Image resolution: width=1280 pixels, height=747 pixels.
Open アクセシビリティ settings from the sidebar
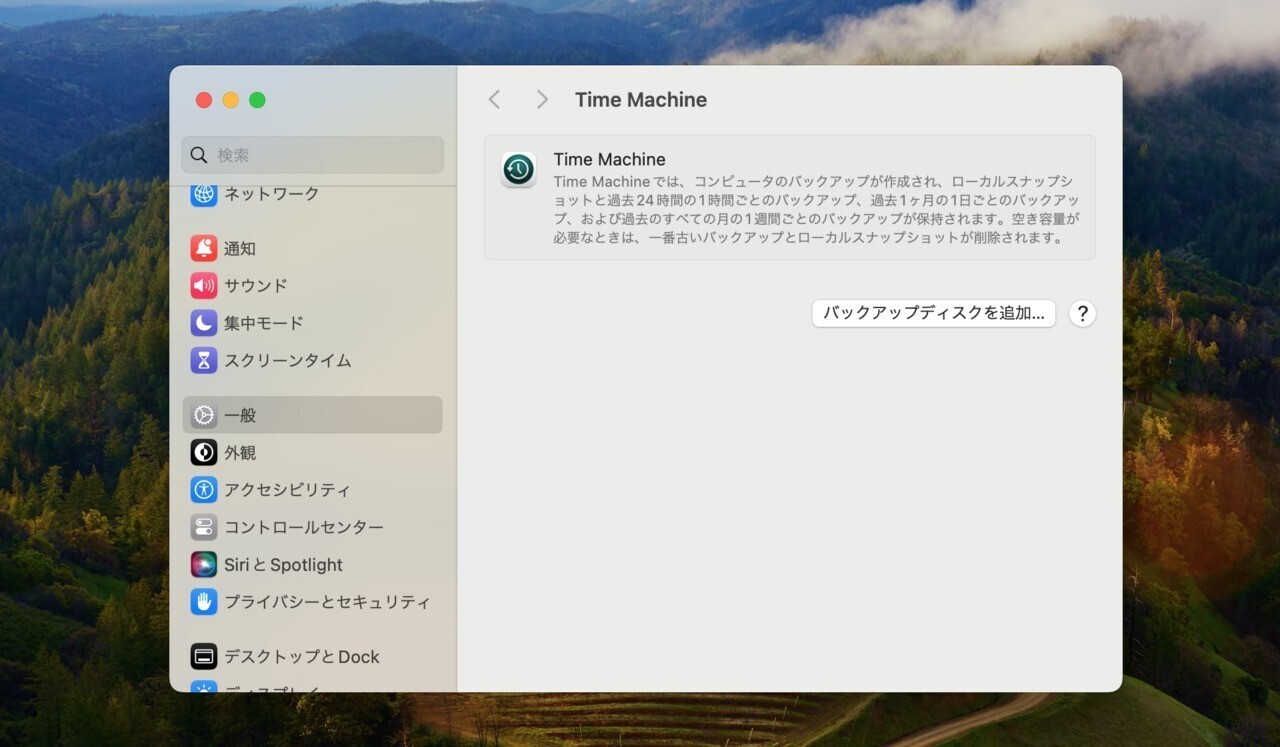point(312,490)
